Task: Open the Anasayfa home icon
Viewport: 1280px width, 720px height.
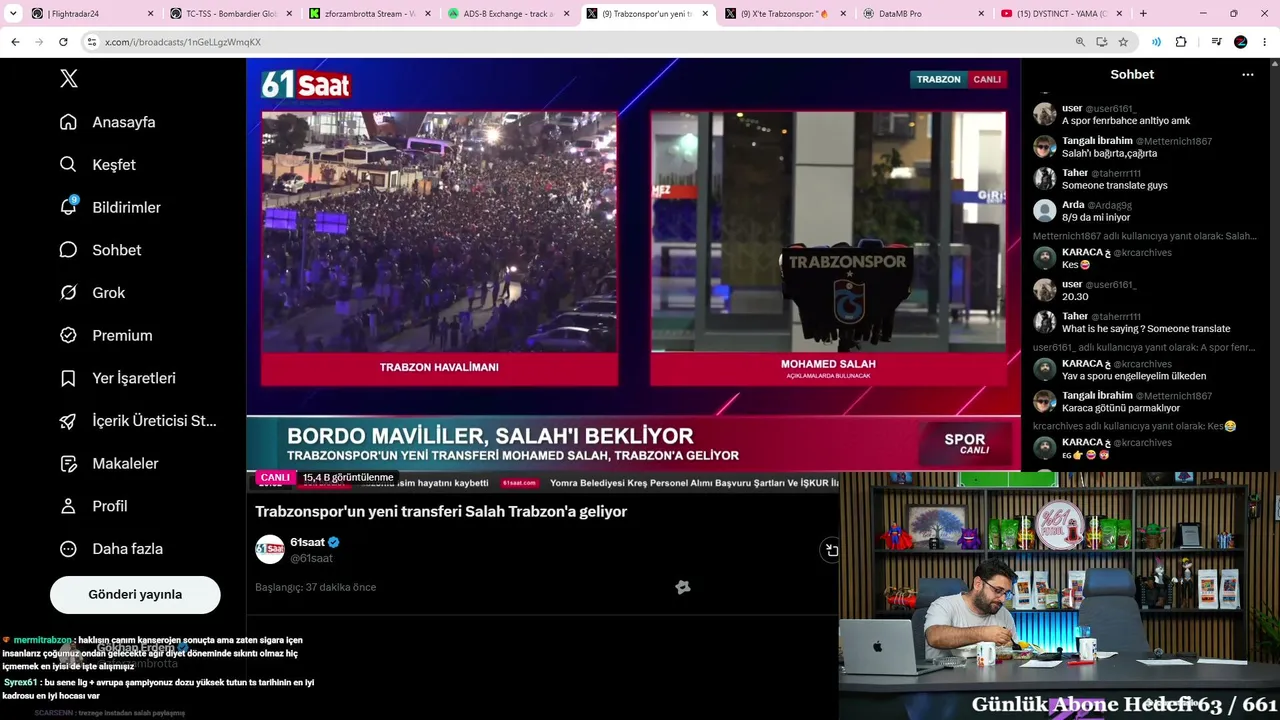Action: pyautogui.click(x=68, y=122)
